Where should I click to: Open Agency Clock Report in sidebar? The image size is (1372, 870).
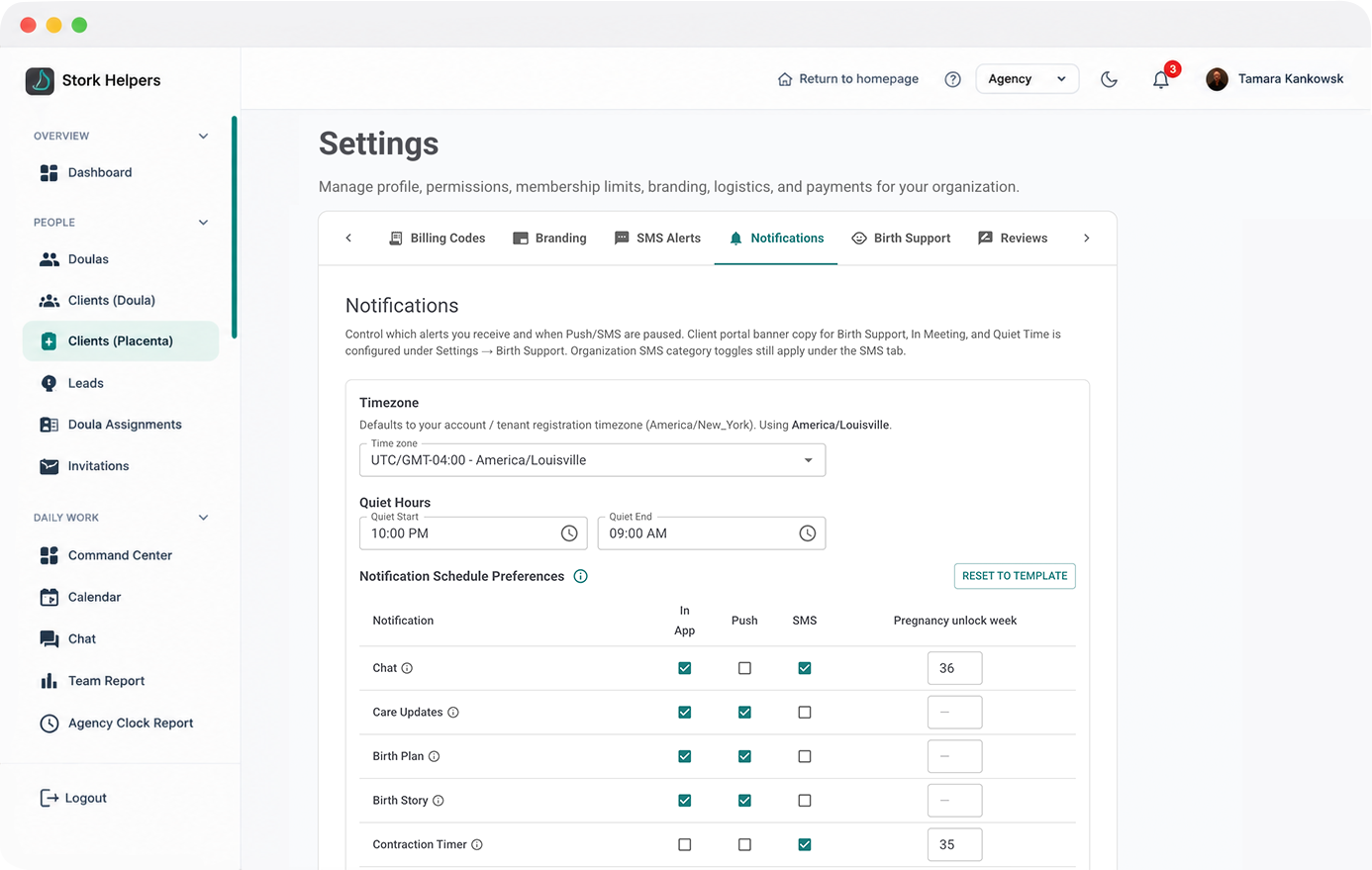121,724
